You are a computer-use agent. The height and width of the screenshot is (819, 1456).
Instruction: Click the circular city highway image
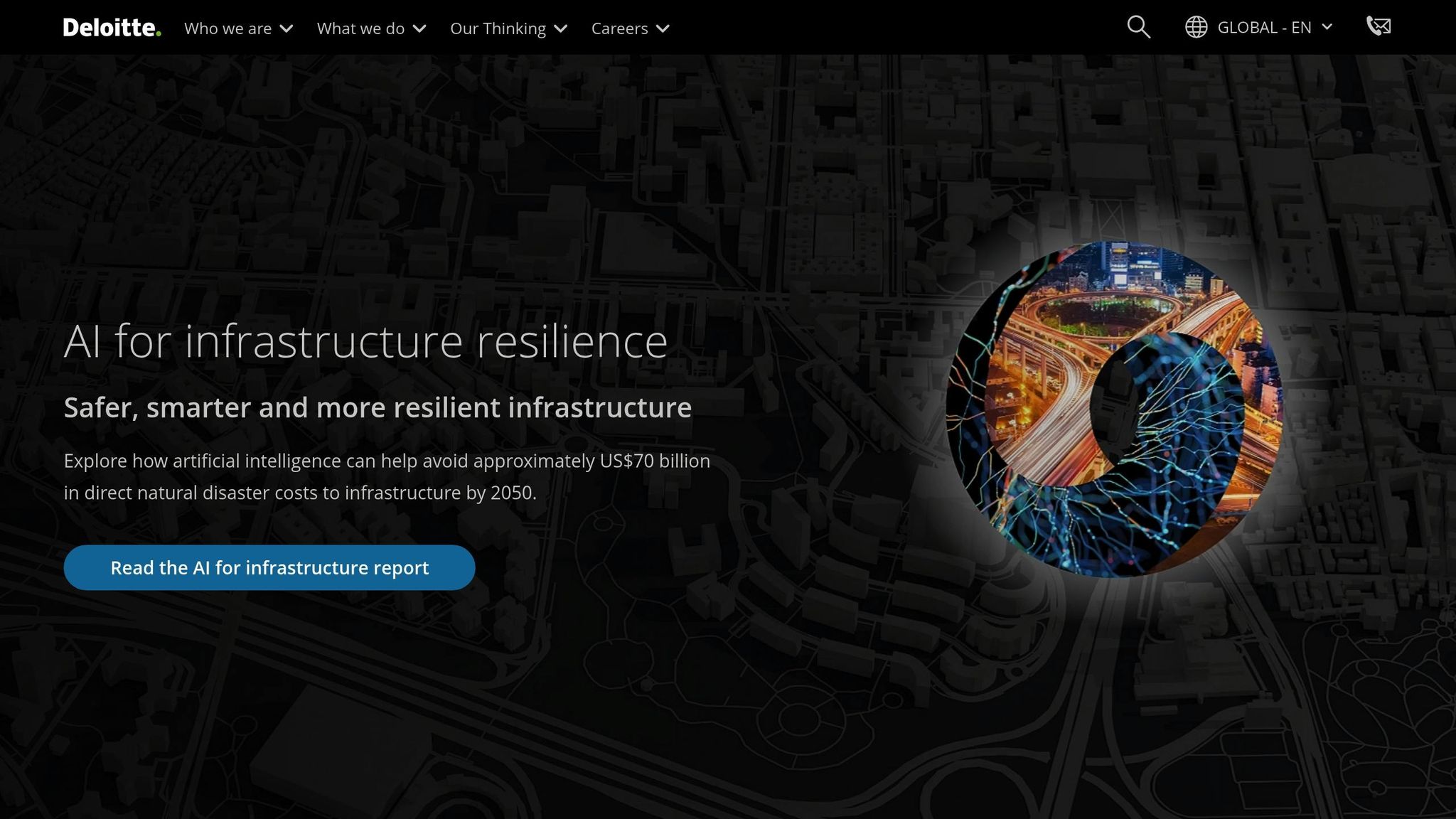tap(1113, 409)
